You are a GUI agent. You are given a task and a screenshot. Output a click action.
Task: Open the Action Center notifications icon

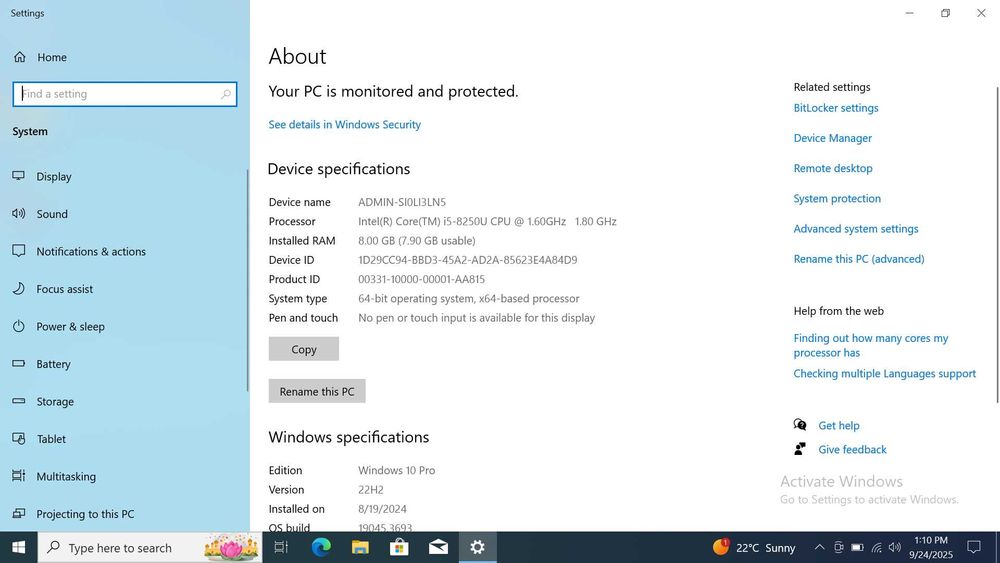coord(974,547)
